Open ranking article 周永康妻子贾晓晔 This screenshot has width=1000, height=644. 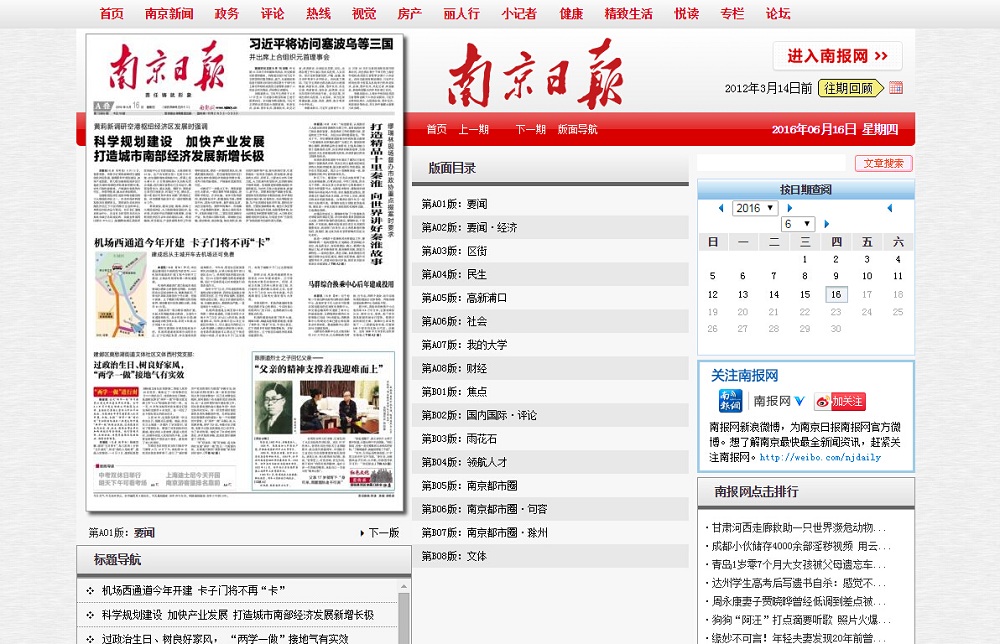pyautogui.click(x=798, y=601)
